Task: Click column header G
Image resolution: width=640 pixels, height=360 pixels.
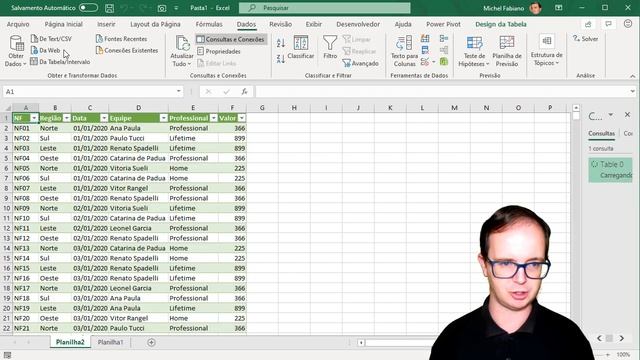Action: [x=262, y=108]
